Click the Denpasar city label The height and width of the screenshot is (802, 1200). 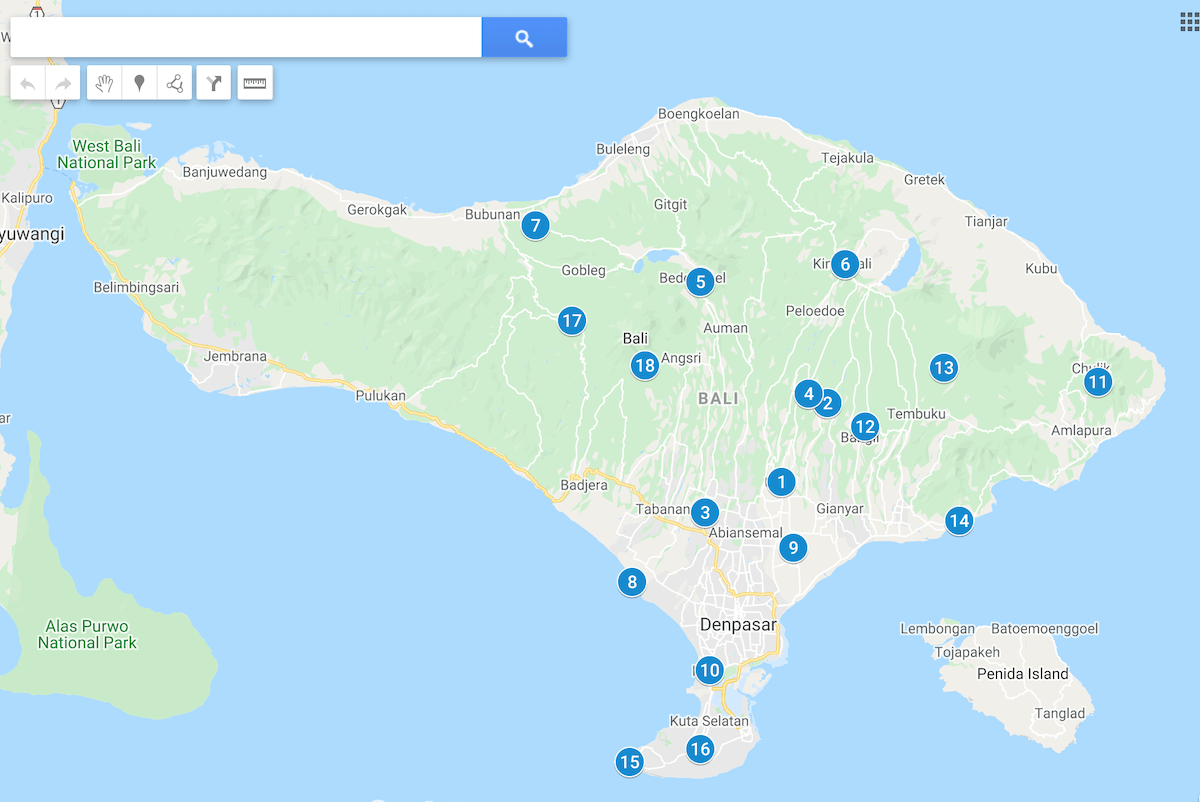coord(738,625)
